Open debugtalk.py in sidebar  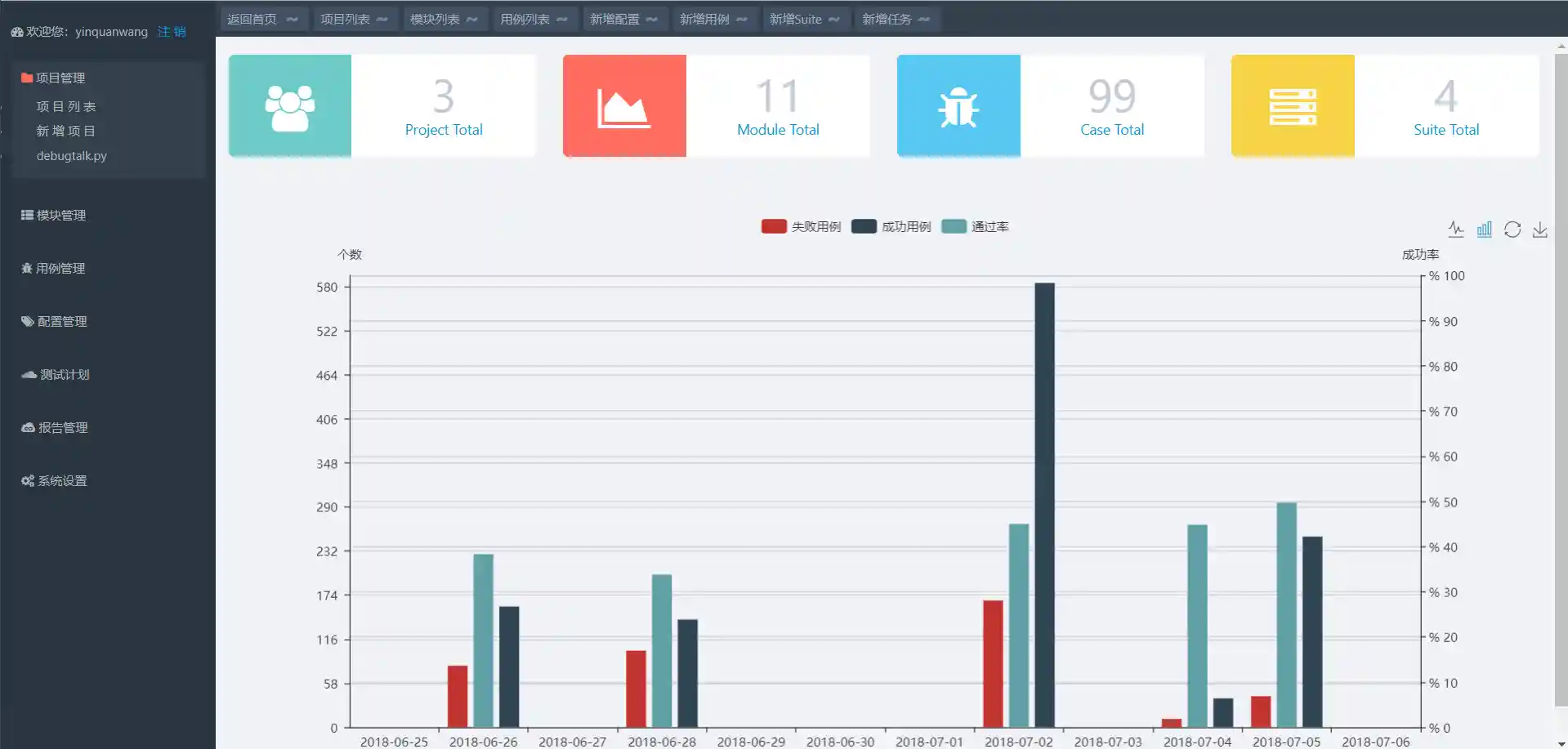[71, 155]
